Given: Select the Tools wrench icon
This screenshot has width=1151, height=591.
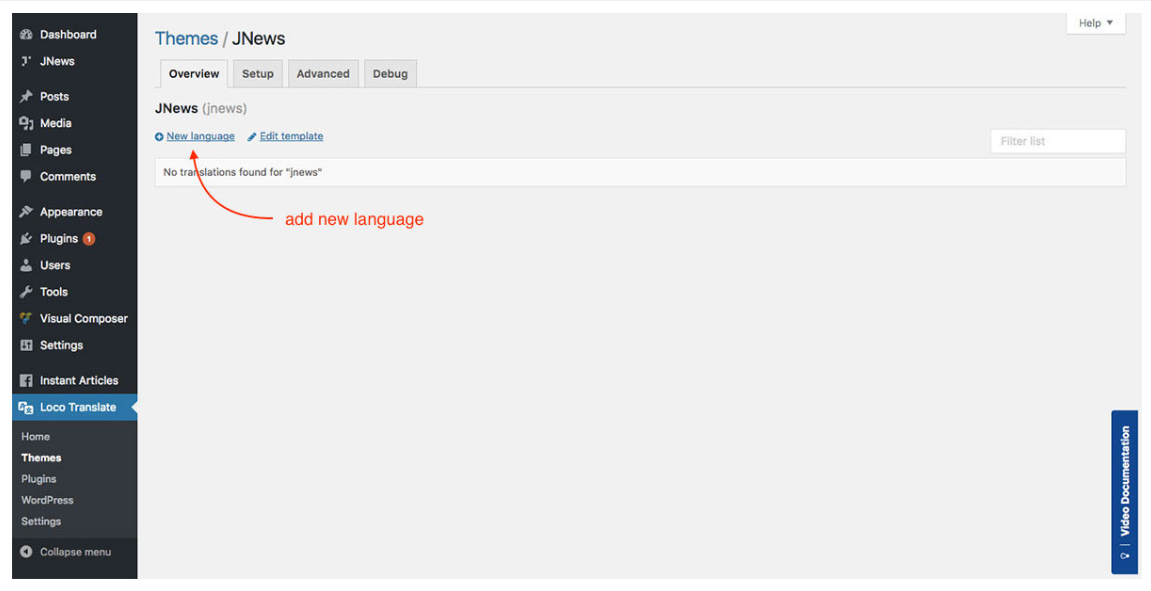Looking at the screenshot, I should (25, 291).
